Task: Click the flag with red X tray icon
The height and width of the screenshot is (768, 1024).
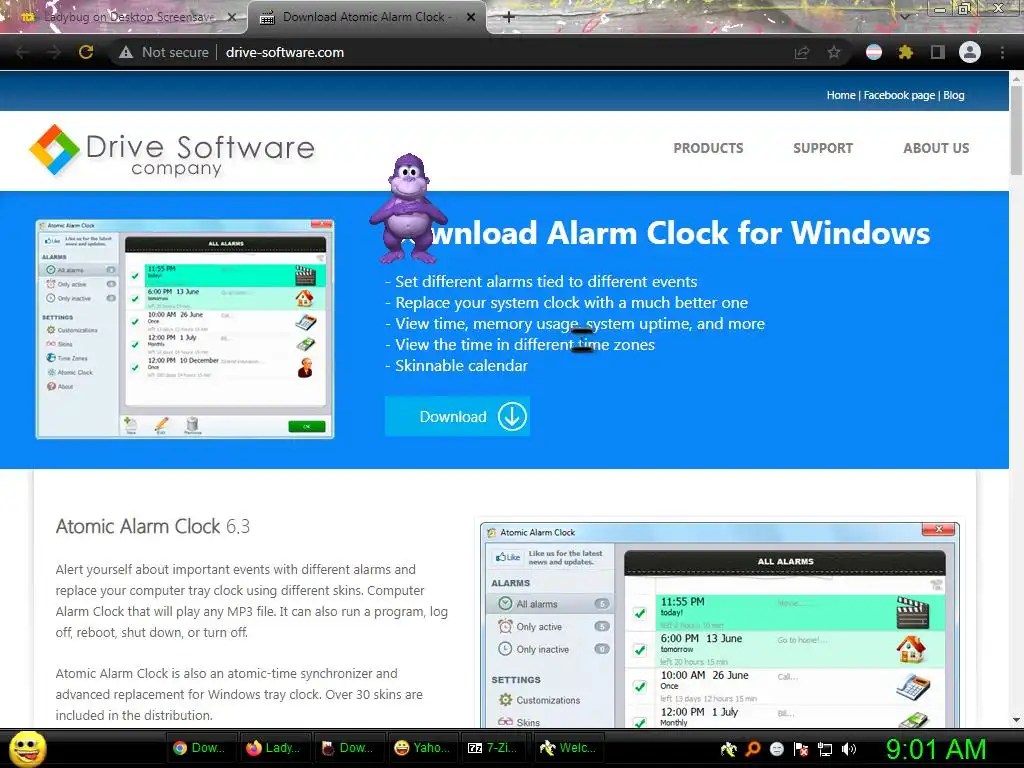Action: 801,749
